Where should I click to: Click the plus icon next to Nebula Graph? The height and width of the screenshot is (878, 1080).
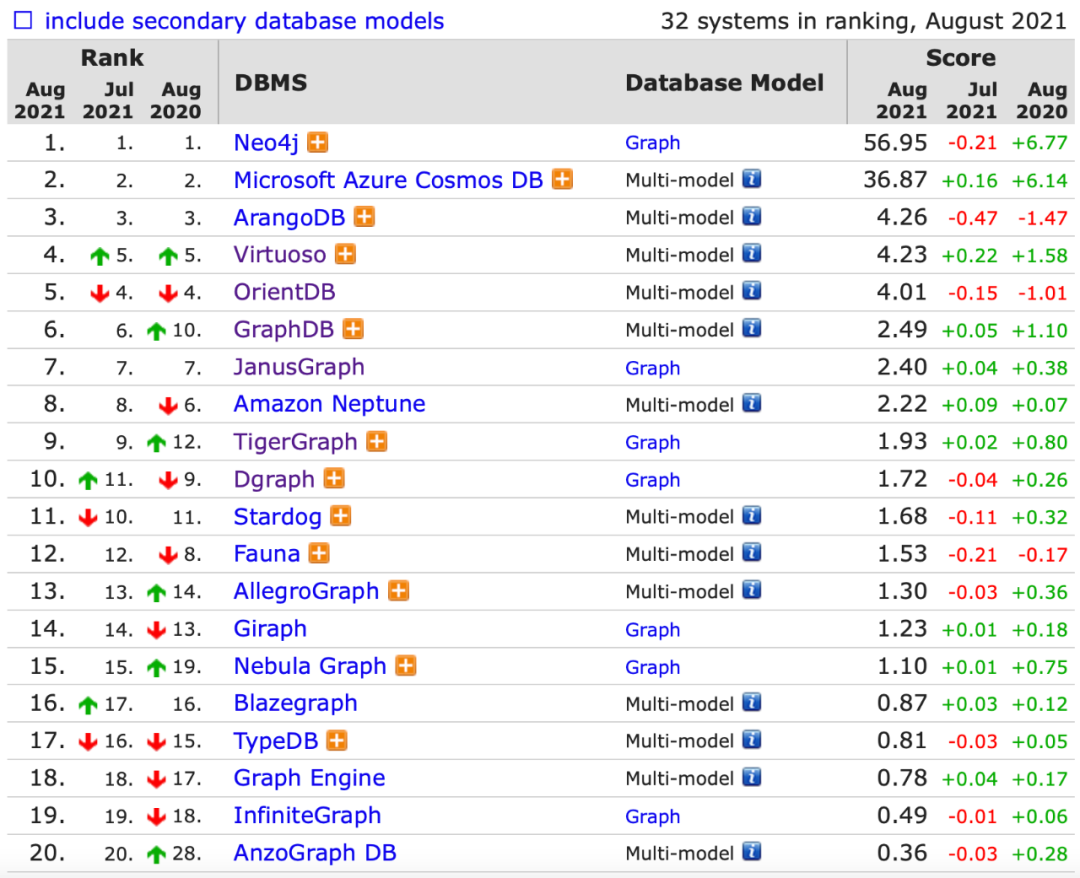pos(406,666)
